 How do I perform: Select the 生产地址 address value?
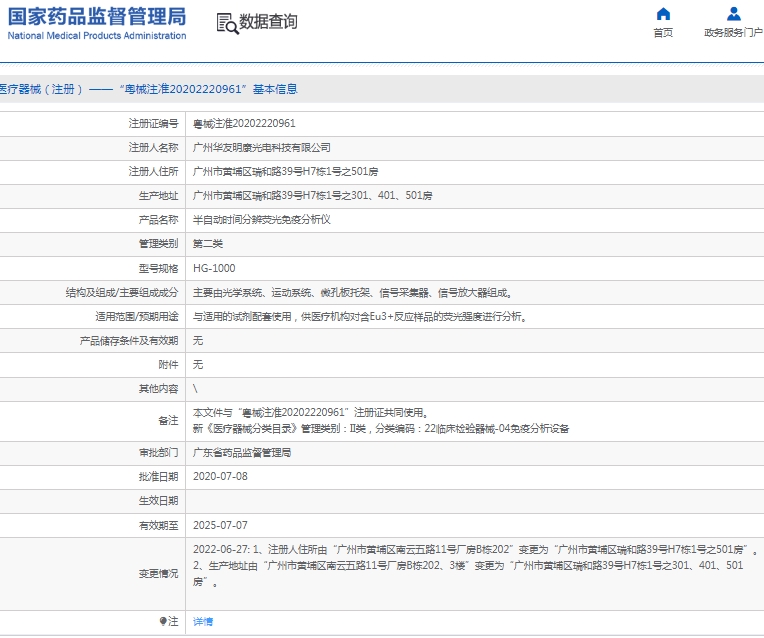click(313, 195)
